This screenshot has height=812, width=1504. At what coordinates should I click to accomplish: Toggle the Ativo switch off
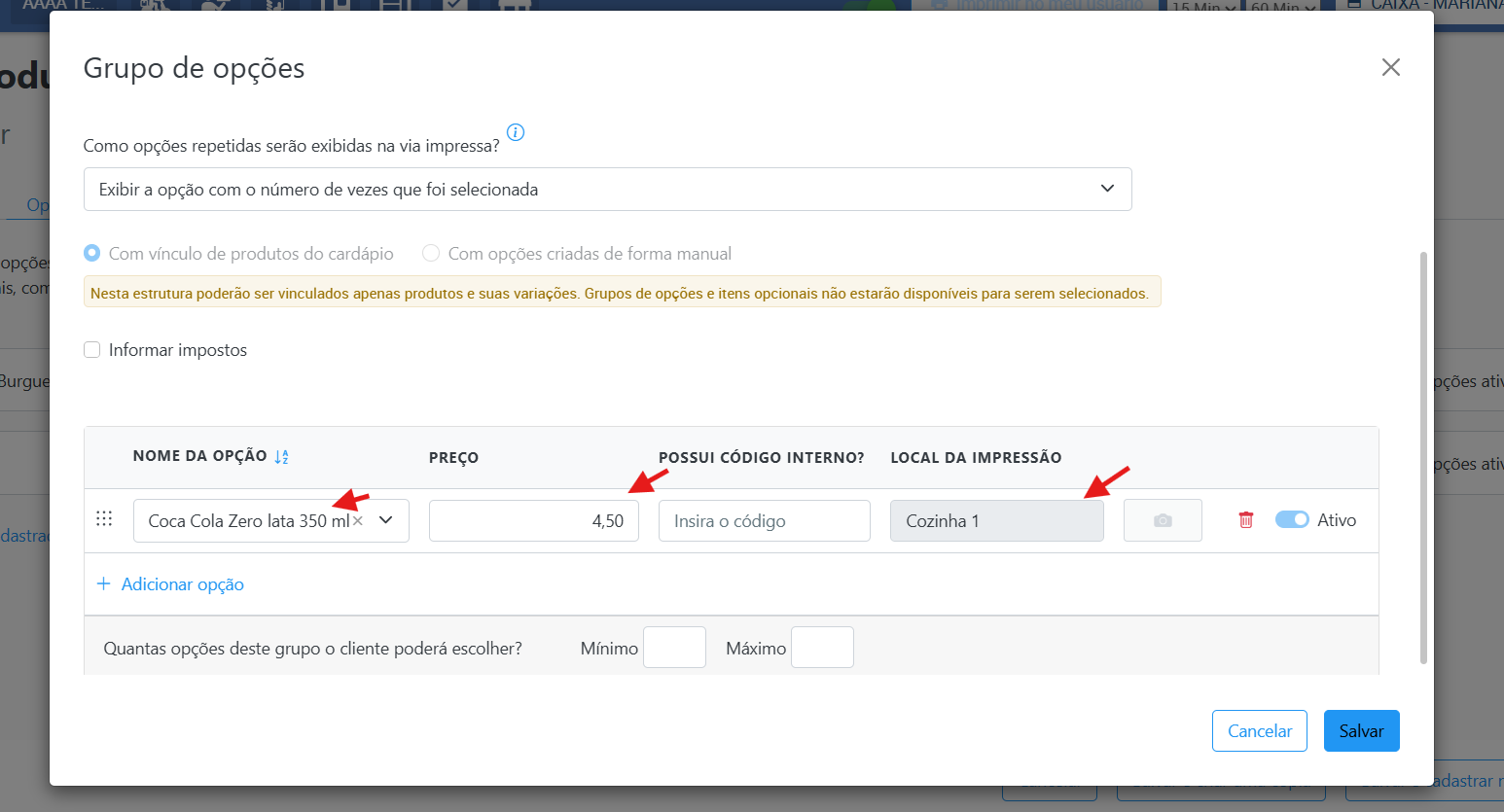(x=1291, y=520)
